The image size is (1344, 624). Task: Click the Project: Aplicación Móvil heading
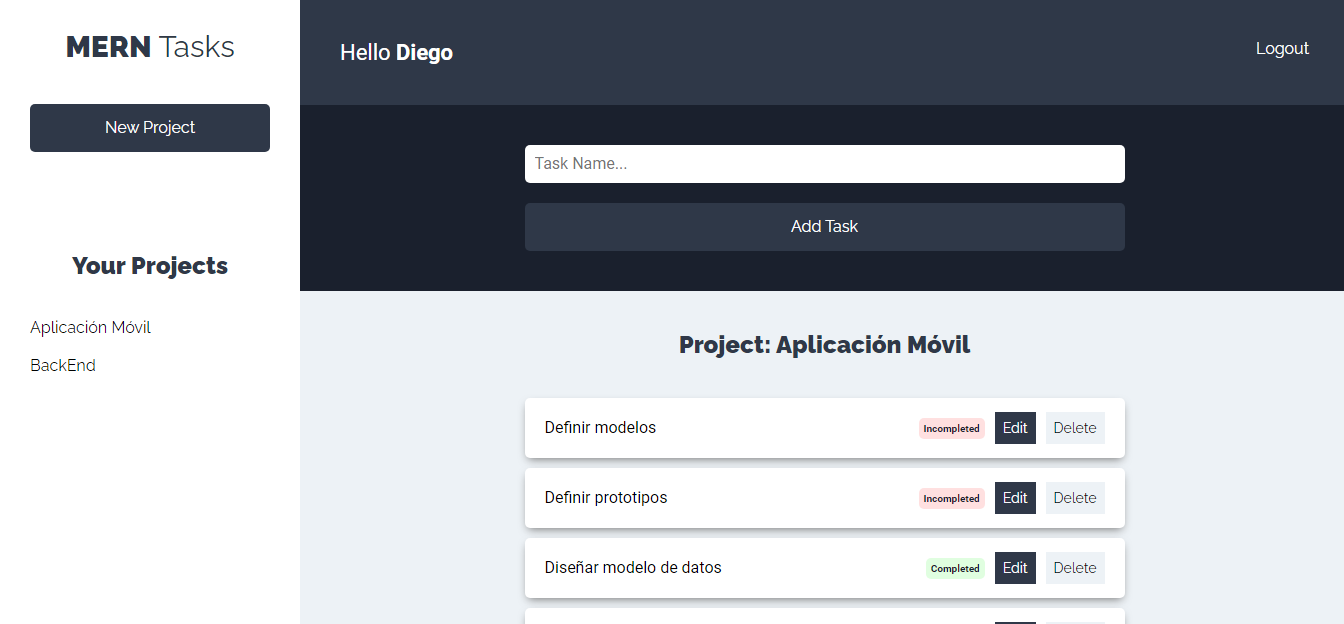pos(825,345)
